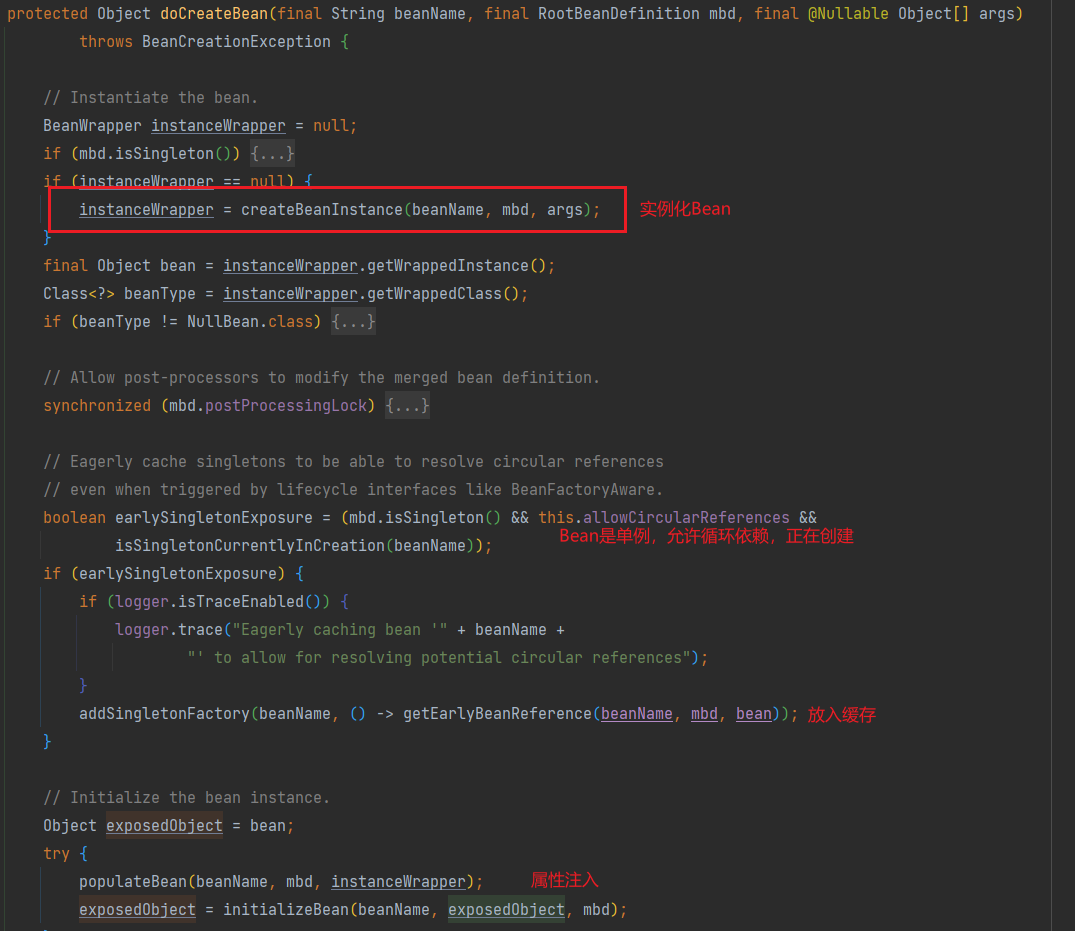Expand the folded block after mbd.isSingleton()
Screen dimensions: 1075x931
[272, 154]
